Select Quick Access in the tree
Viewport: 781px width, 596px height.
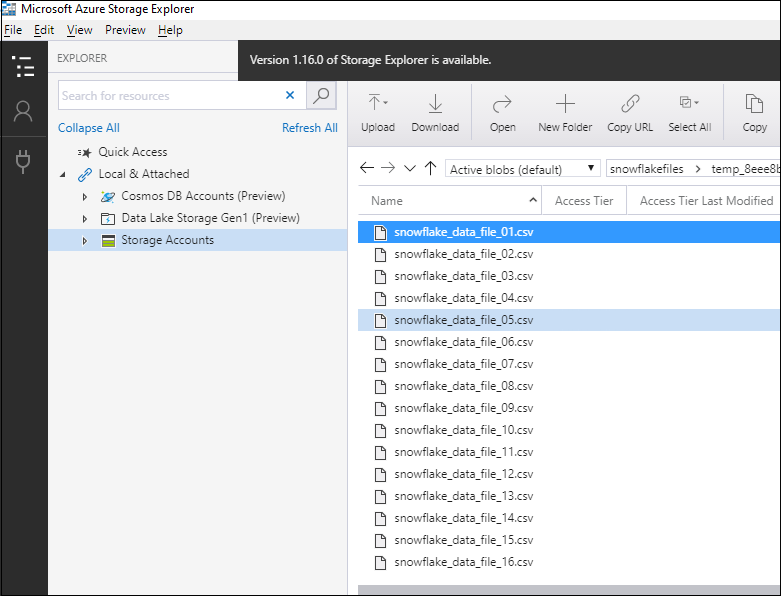pos(132,152)
